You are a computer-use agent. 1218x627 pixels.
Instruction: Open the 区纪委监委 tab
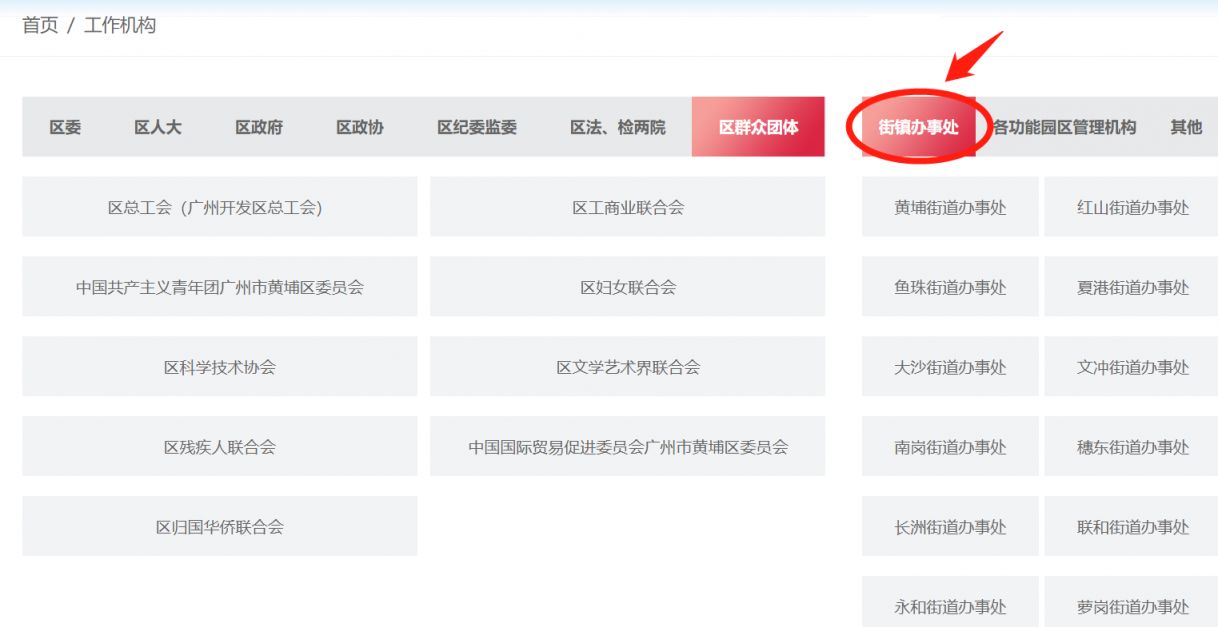pyautogui.click(x=477, y=127)
